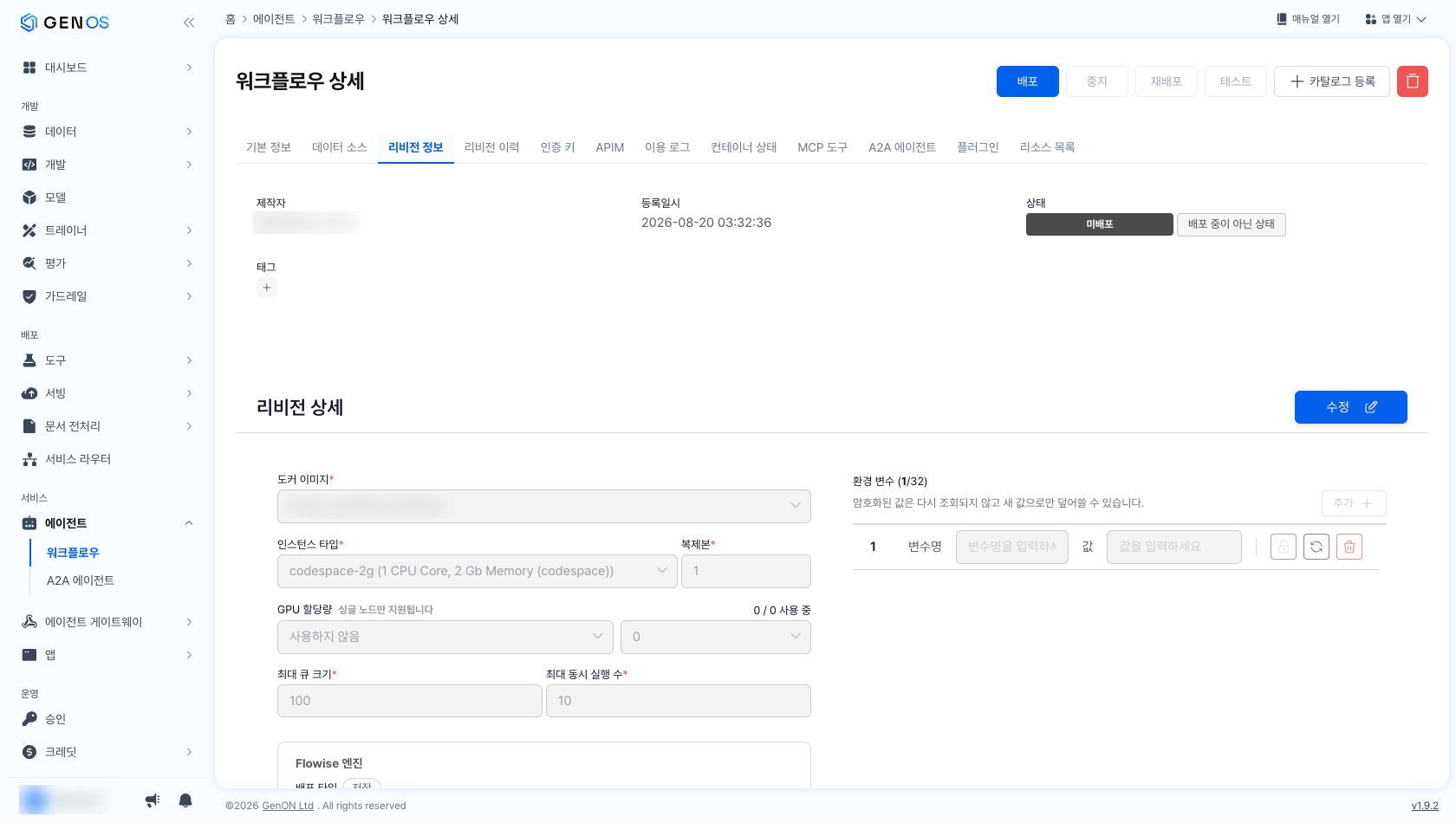This screenshot has width=1456, height=823.
Task: Switch to the 리비전 이력 tab
Action: (x=492, y=147)
